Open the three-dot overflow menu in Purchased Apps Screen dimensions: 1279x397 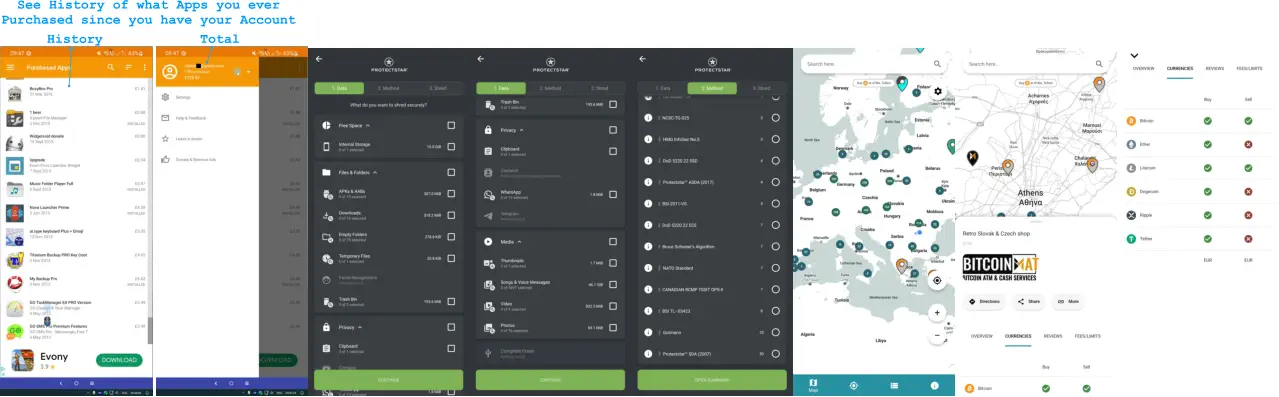tap(144, 67)
